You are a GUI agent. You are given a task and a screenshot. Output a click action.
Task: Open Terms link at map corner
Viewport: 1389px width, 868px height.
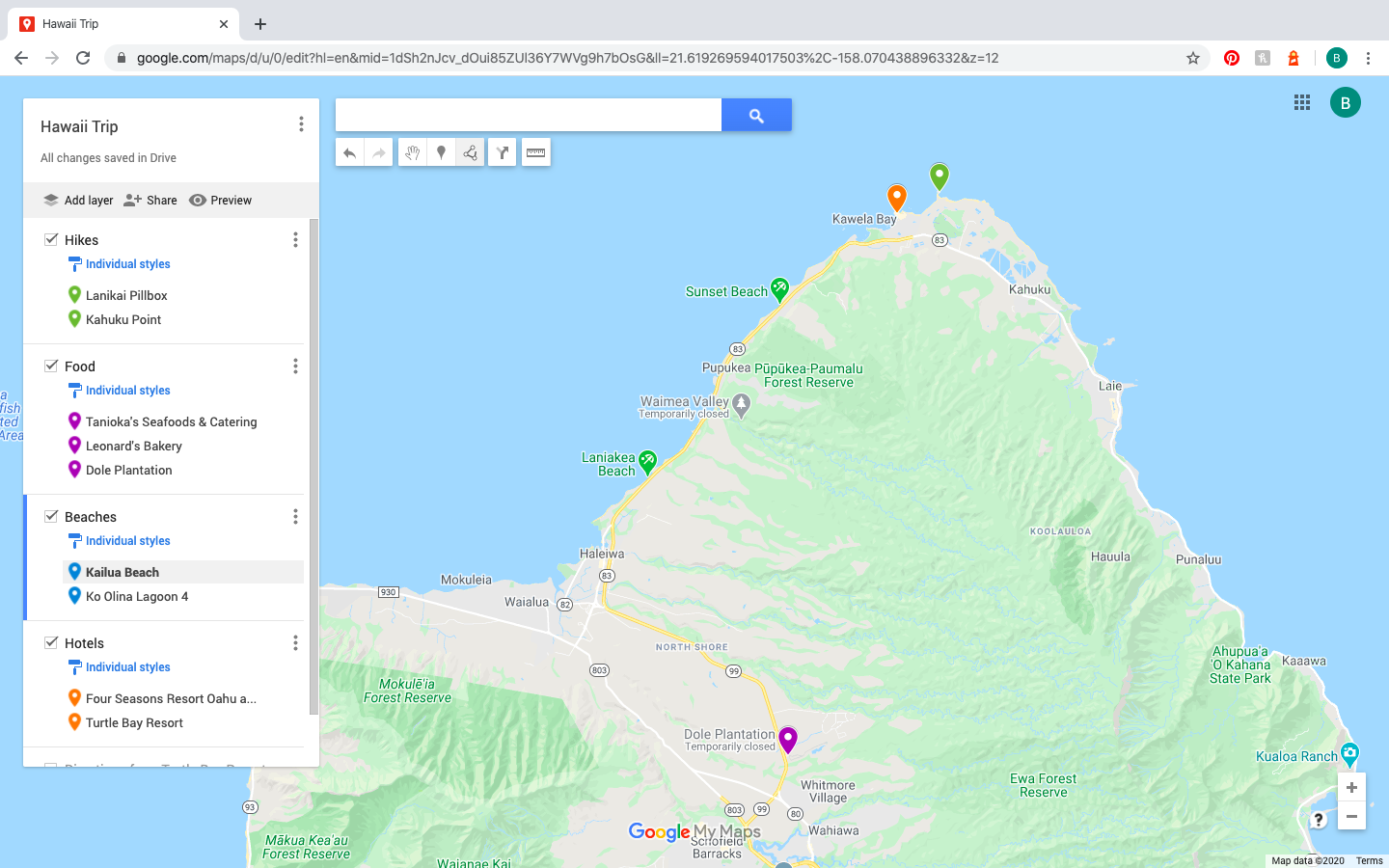[1369, 861]
